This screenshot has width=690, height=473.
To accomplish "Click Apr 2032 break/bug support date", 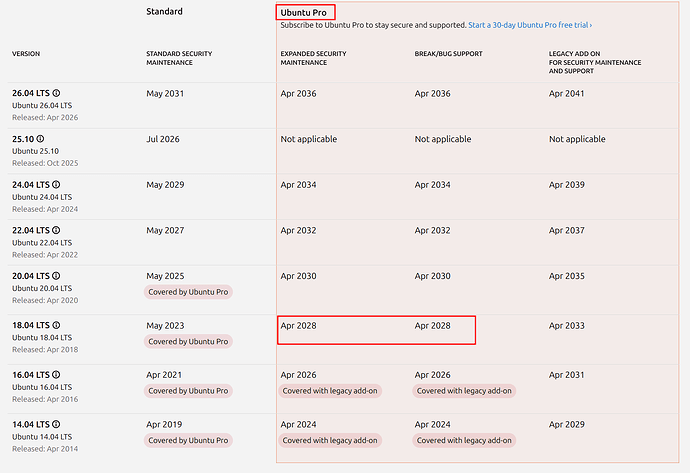I will 432,231.
